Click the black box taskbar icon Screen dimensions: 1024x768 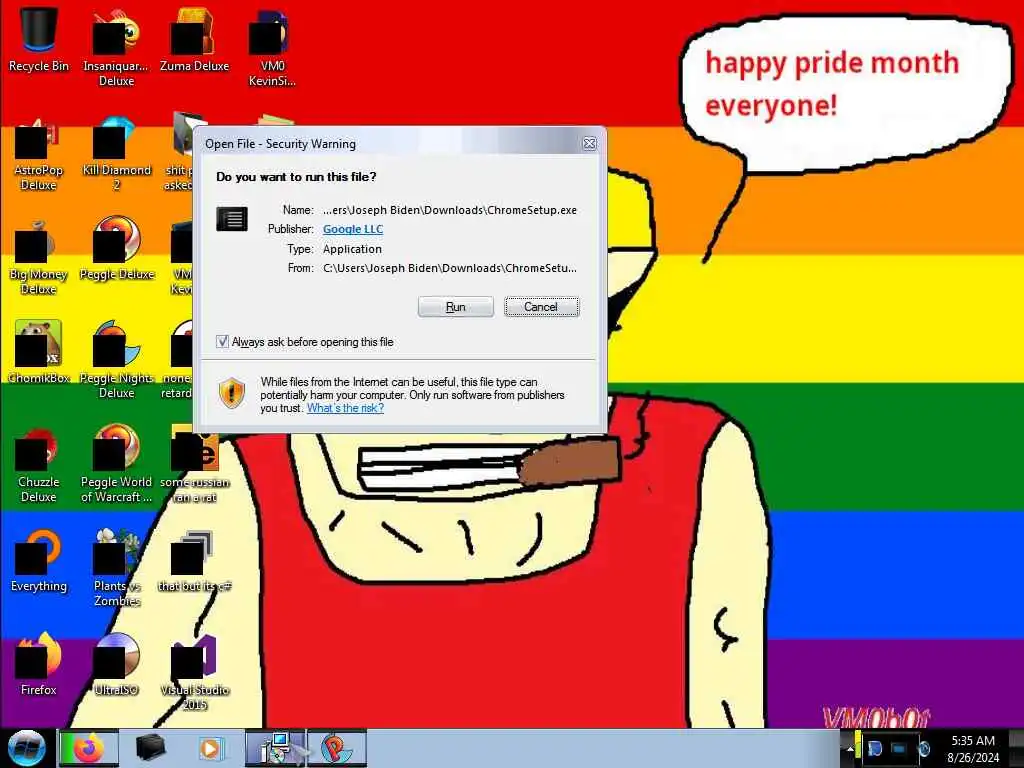coord(150,748)
